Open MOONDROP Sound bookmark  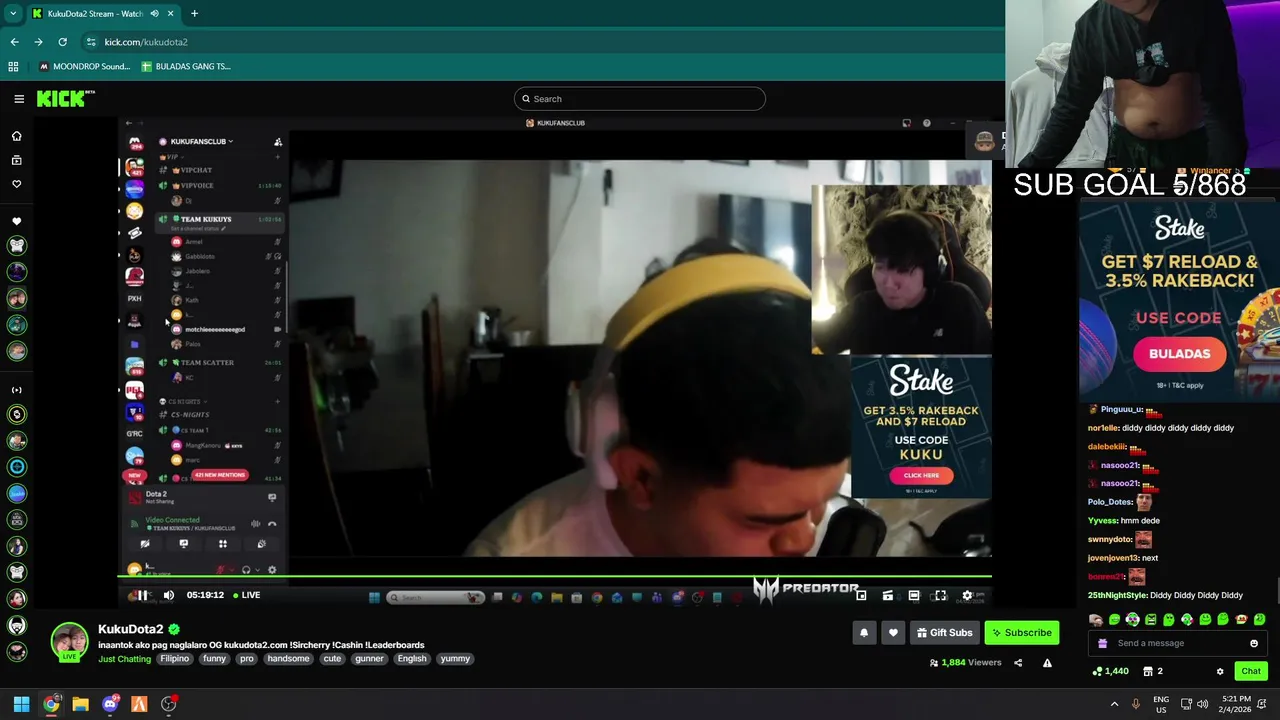click(x=84, y=67)
